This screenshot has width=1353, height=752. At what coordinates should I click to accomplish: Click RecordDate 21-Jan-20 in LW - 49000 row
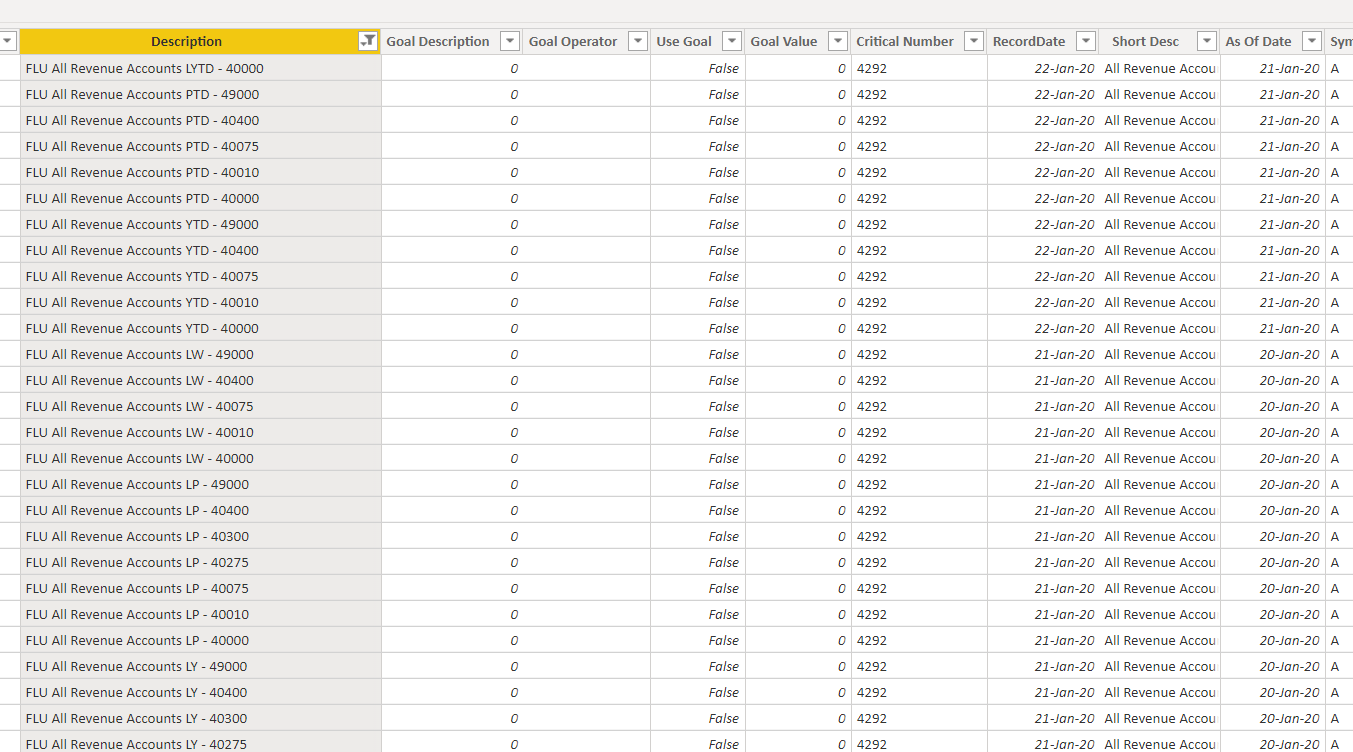point(1042,354)
